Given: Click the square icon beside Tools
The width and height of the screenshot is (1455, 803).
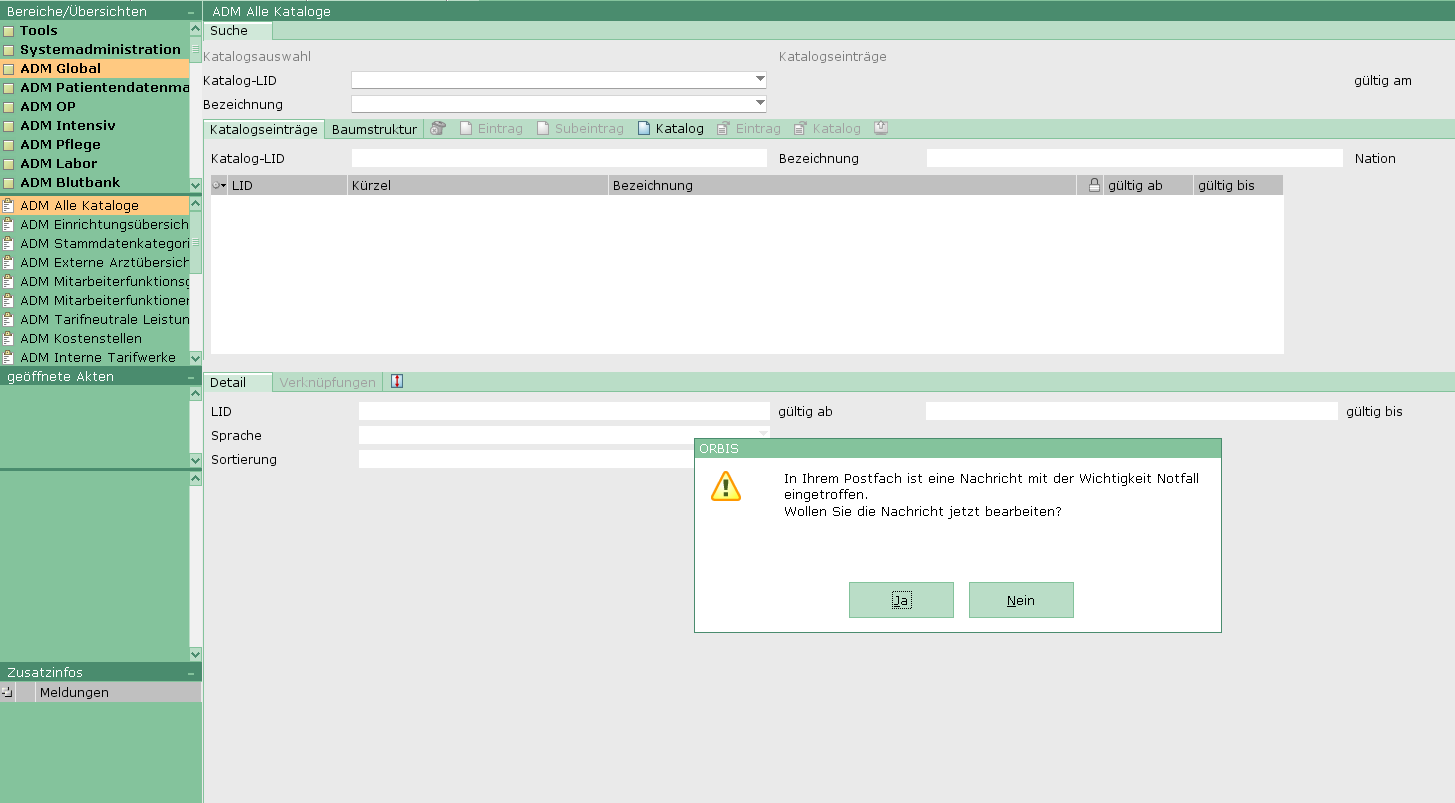Looking at the screenshot, I should tap(9, 31).
